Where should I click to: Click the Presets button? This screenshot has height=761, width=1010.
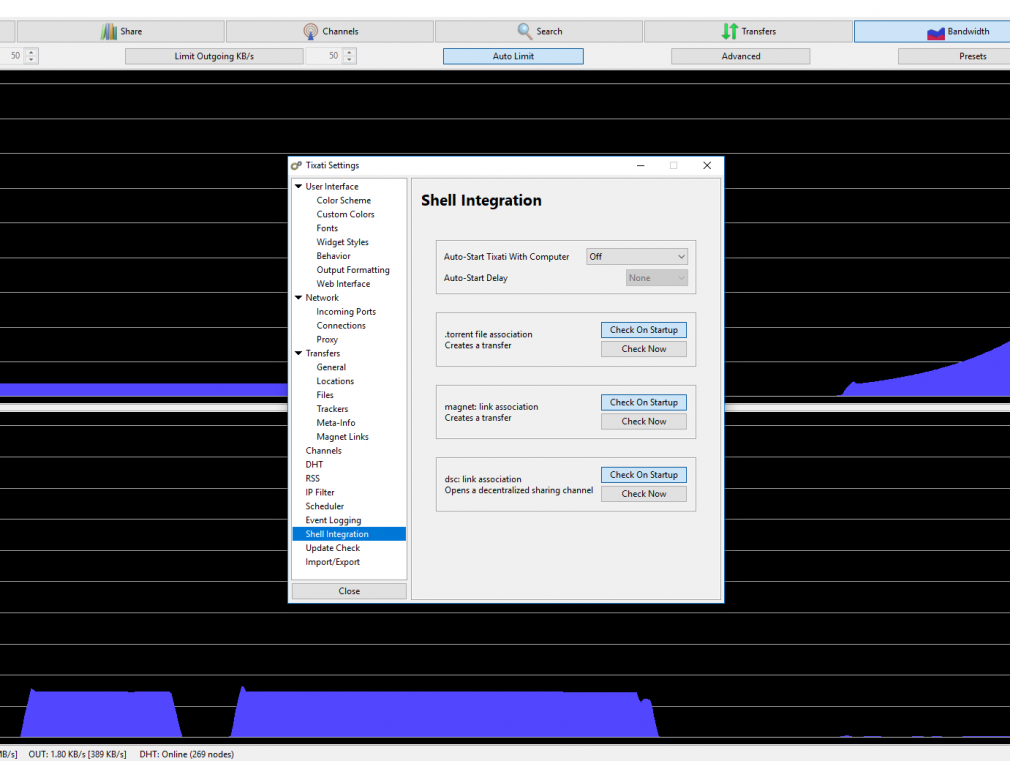click(954, 56)
